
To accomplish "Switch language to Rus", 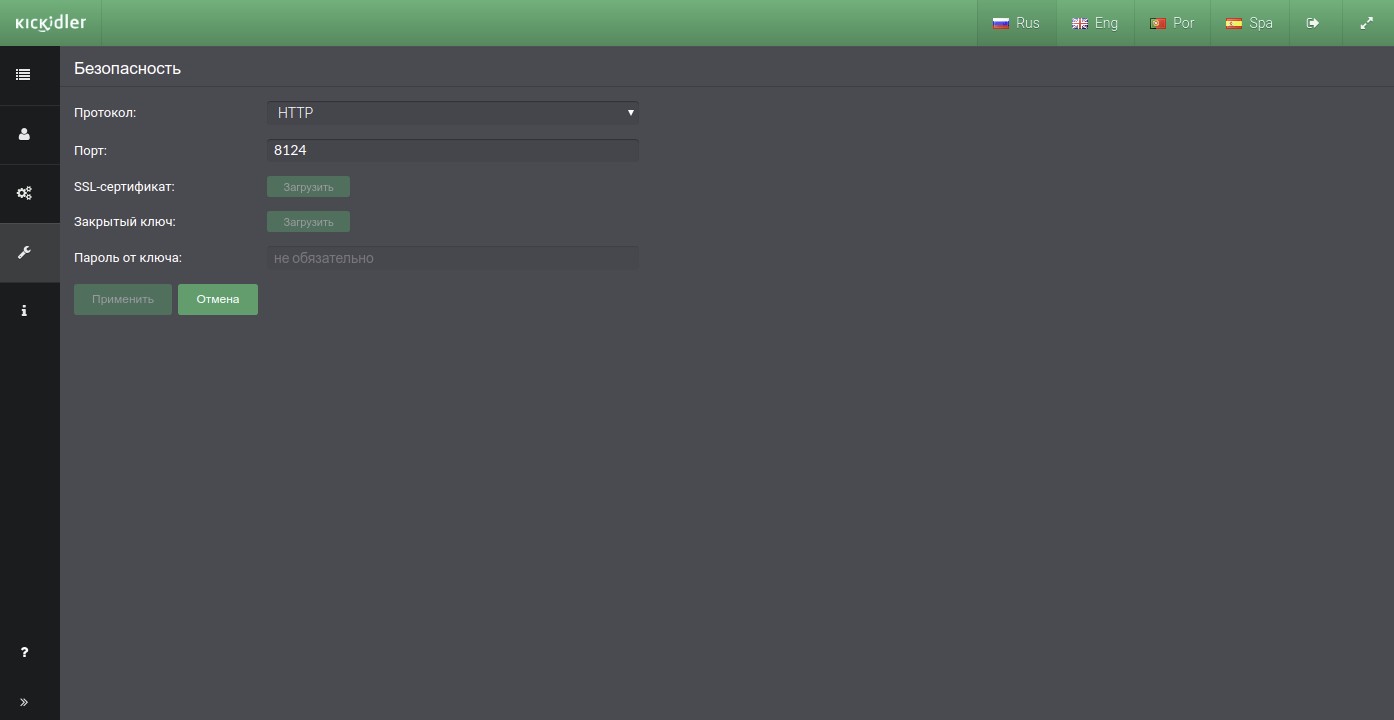I will [1016, 23].
